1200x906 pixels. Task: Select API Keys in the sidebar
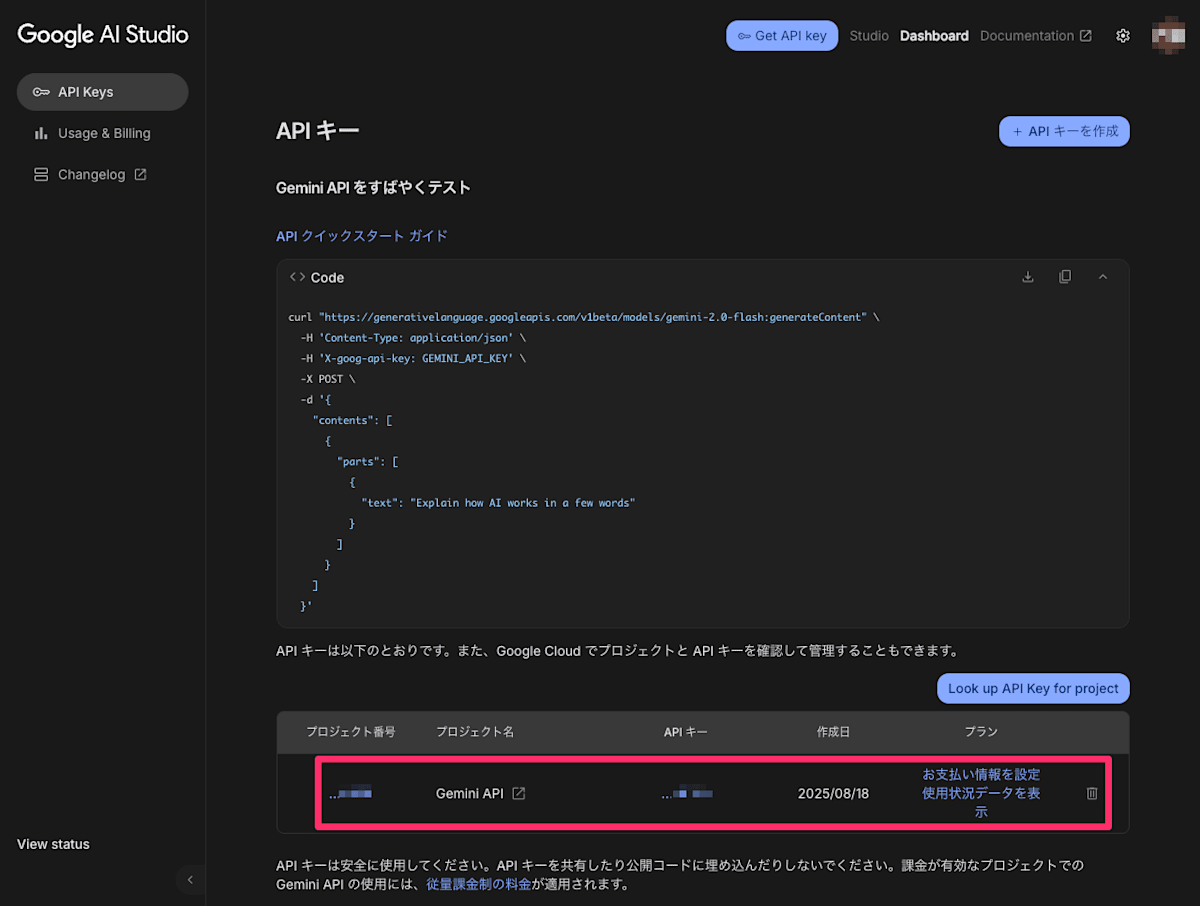point(102,92)
